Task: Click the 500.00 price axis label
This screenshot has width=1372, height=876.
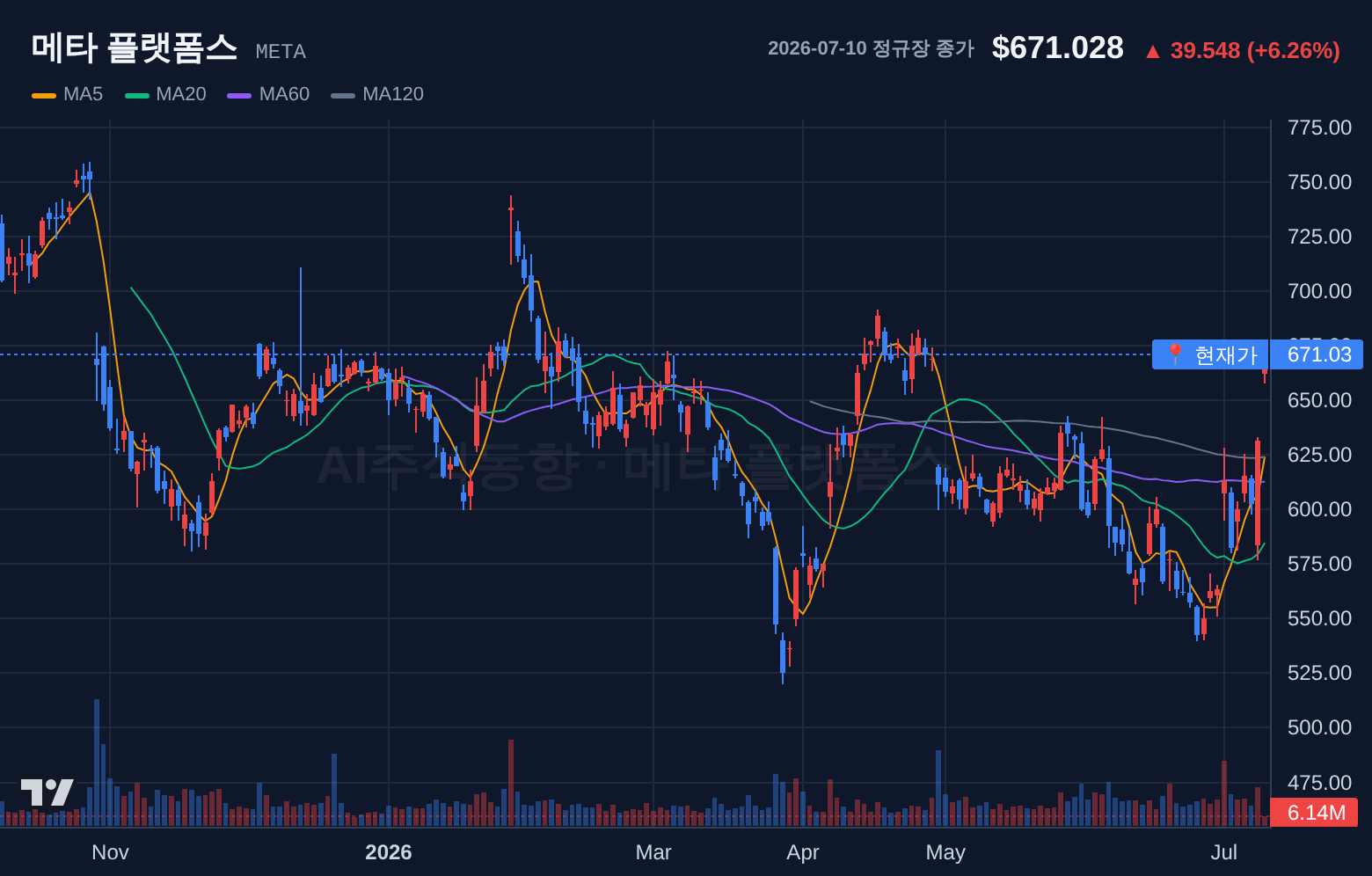Action: click(1319, 727)
